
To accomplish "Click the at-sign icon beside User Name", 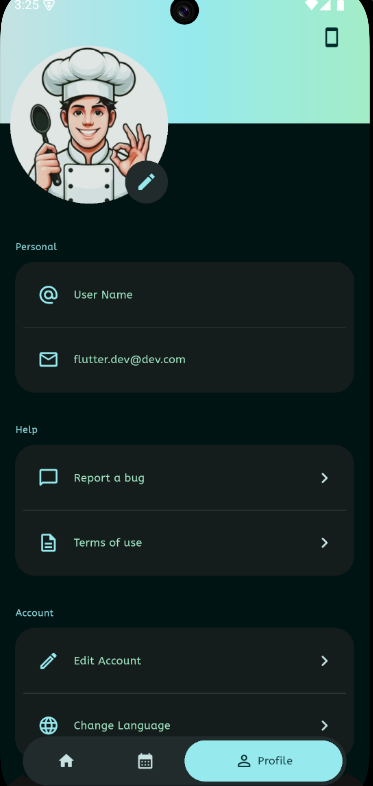I will tap(49, 295).
